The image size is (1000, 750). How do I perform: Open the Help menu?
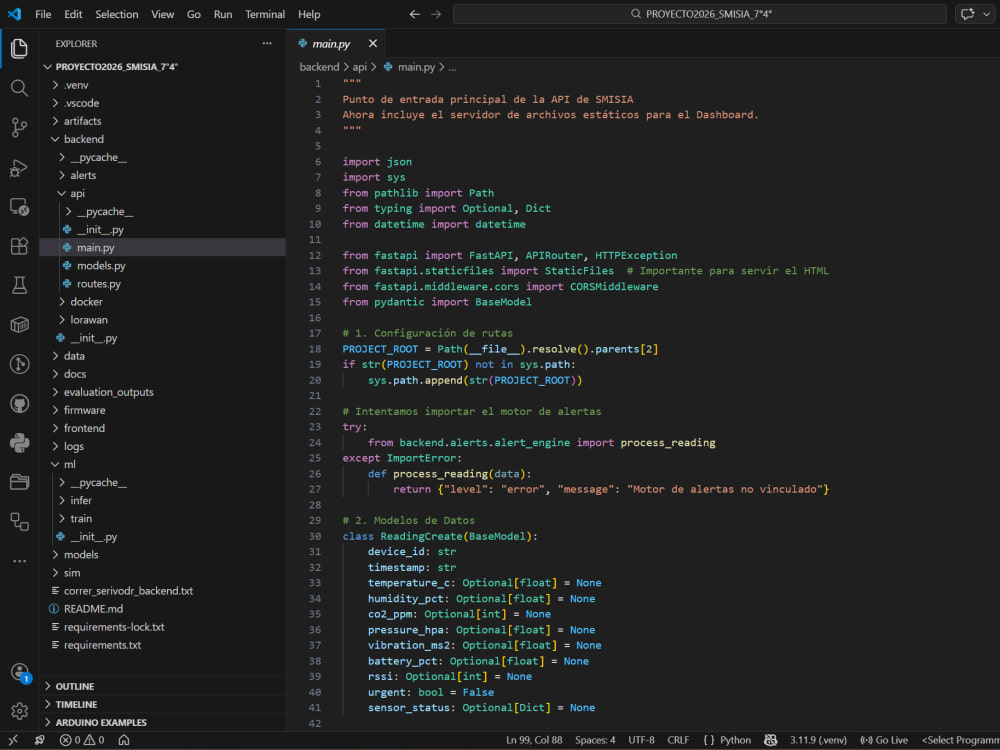[x=309, y=14]
